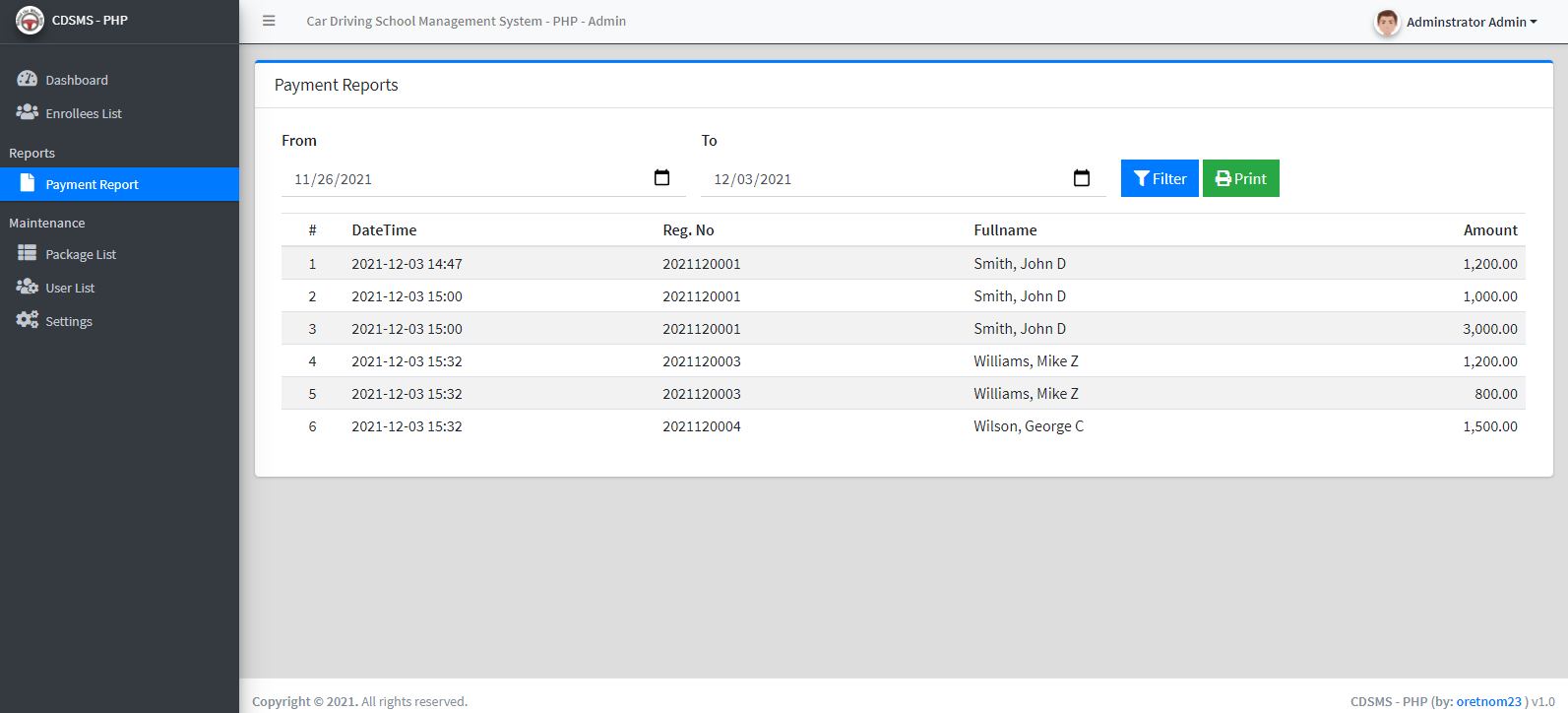1568x713 pixels.
Task: Click the CDSMS - PHP brand link
Action: 90,20
